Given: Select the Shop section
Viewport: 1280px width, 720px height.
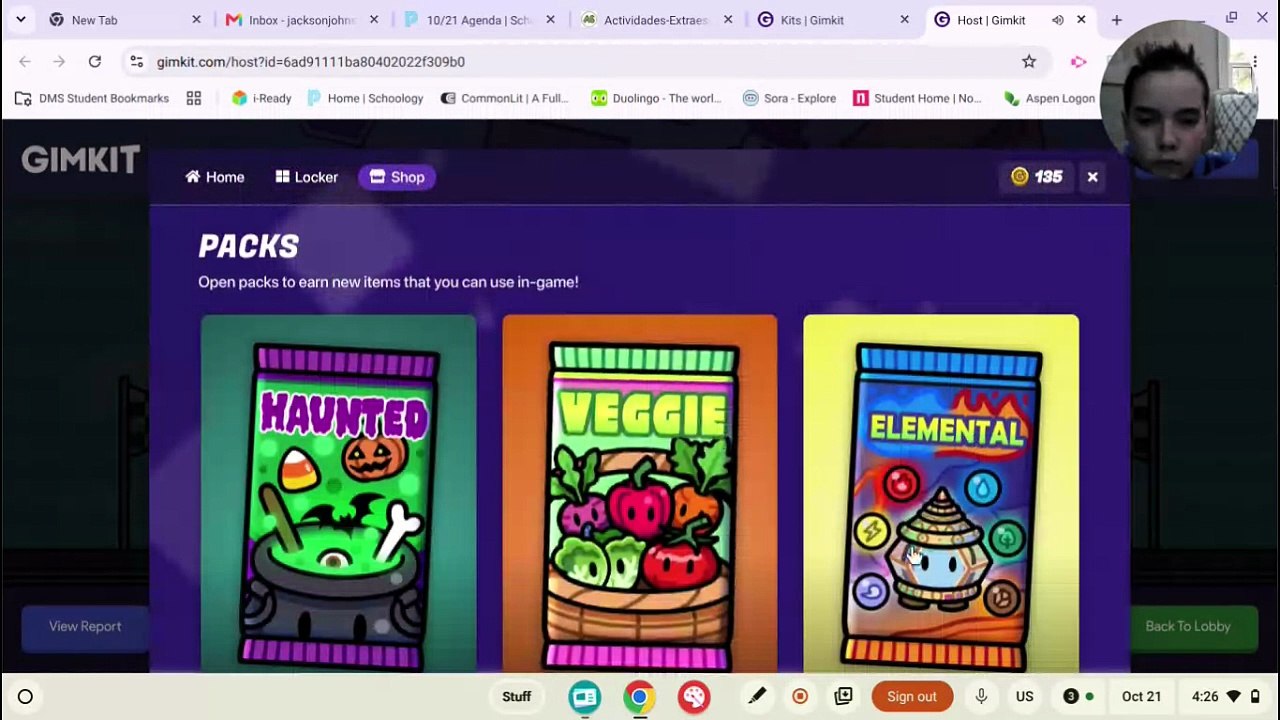Looking at the screenshot, I should pos(397,177).
